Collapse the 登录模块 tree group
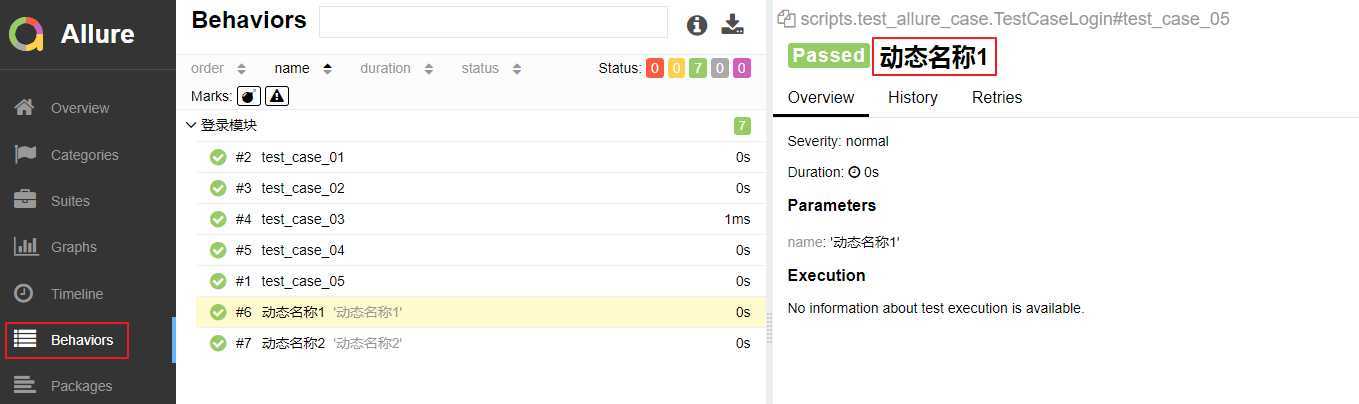This screenshot has height=404, width=1359. click(190, 126)
